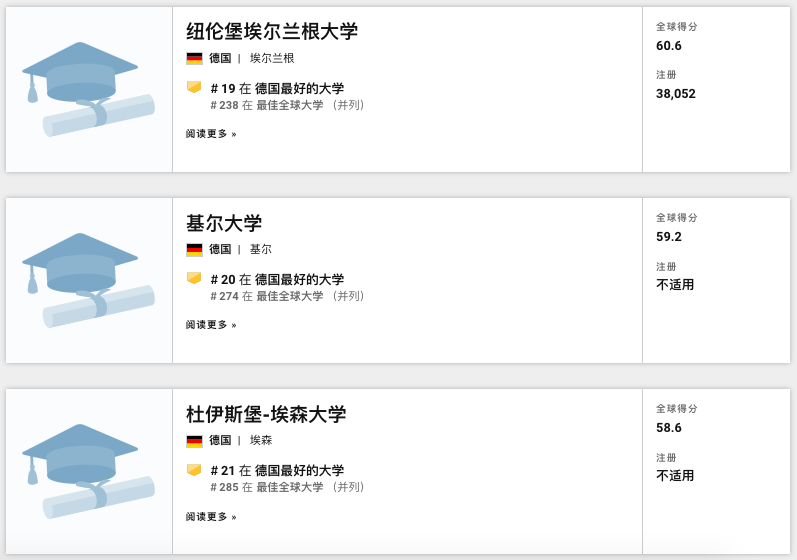This screenshot has width=797, height=560.
Task: Click the 38,052 enrollment figure
Action: coord(676,94)
